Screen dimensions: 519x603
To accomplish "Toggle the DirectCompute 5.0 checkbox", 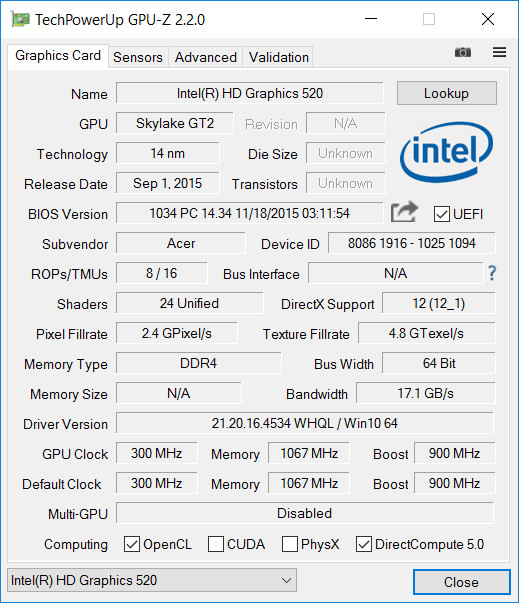I will (364, 544).
